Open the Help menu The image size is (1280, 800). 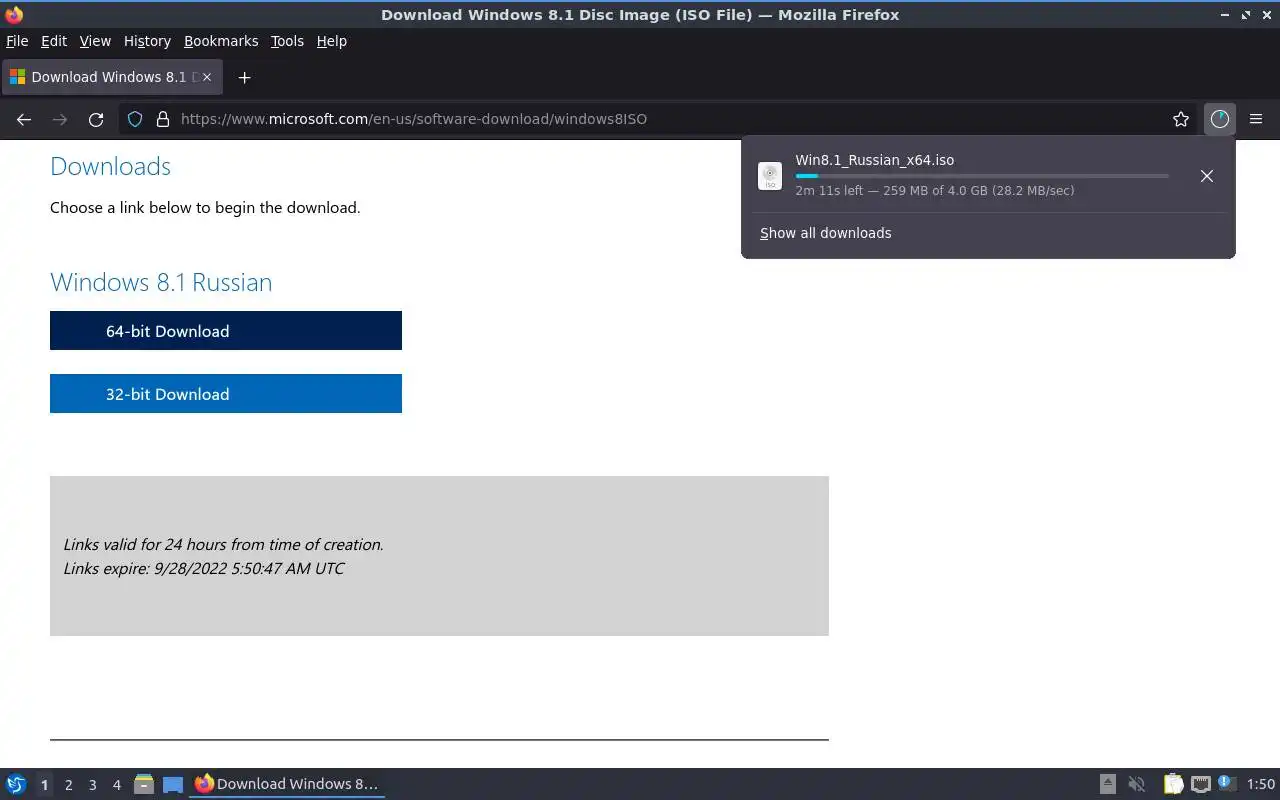(x=332, y=41)
